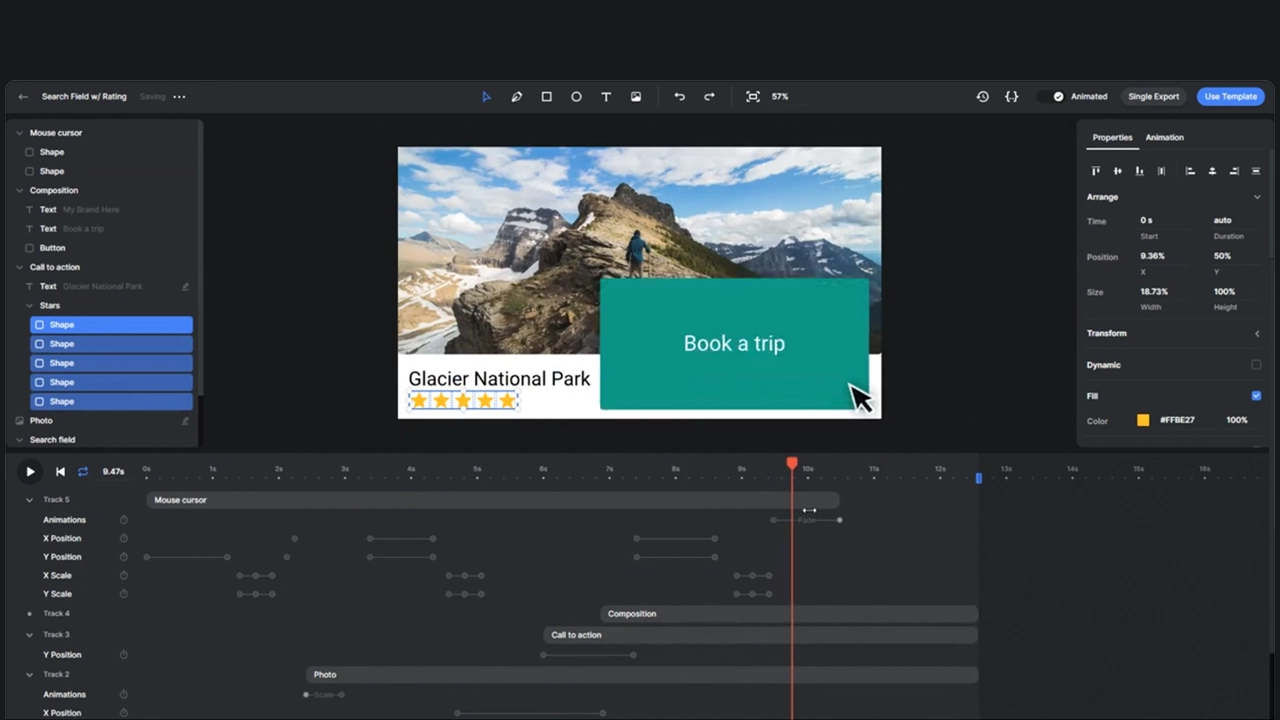Click the blue timeline end marker

click(x=979, y=479)
